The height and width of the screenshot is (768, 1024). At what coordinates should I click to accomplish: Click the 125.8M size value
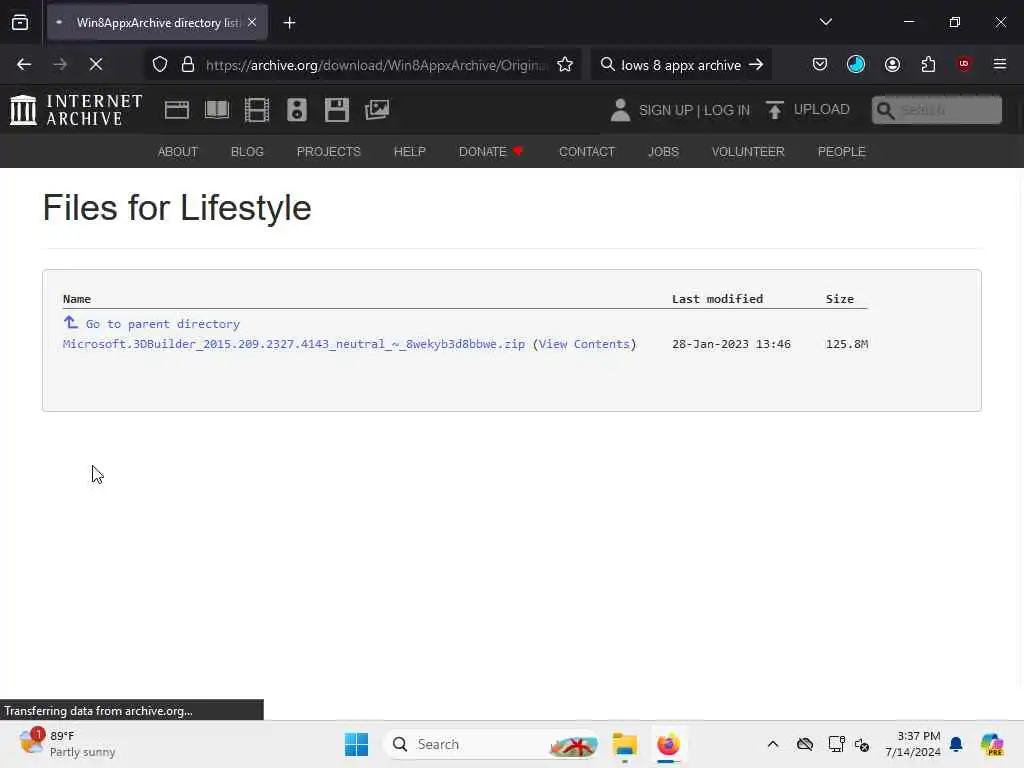click(847, 344)
